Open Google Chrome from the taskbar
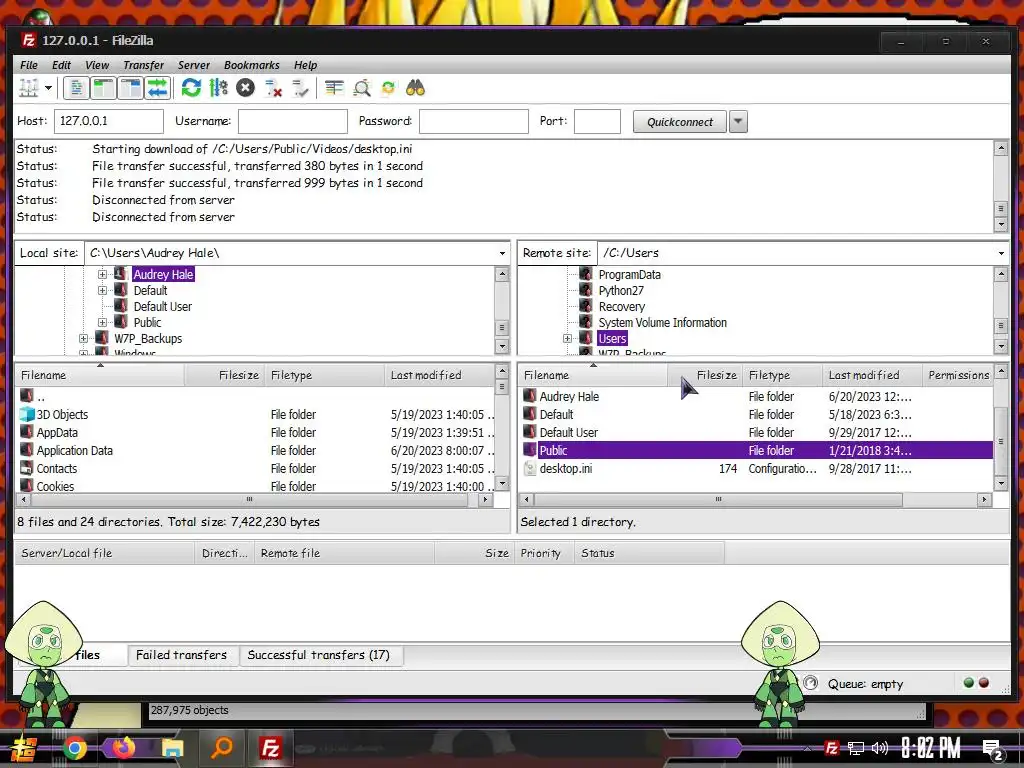Screen dimensions: 1024x768 coord(74,748)
